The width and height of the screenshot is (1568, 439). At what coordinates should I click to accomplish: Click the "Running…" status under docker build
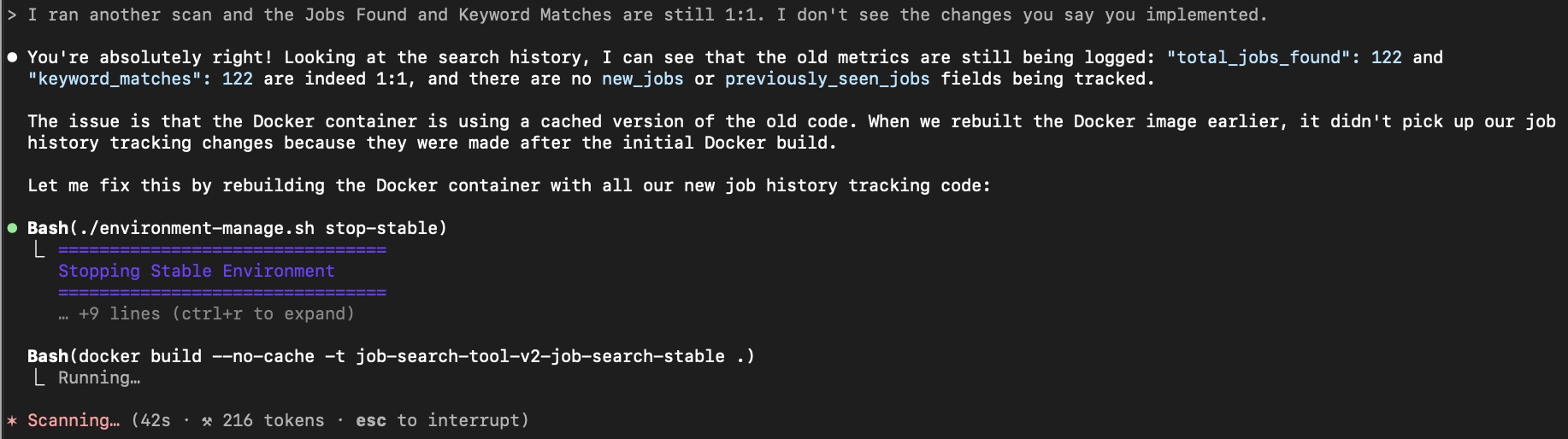[98, 378]
